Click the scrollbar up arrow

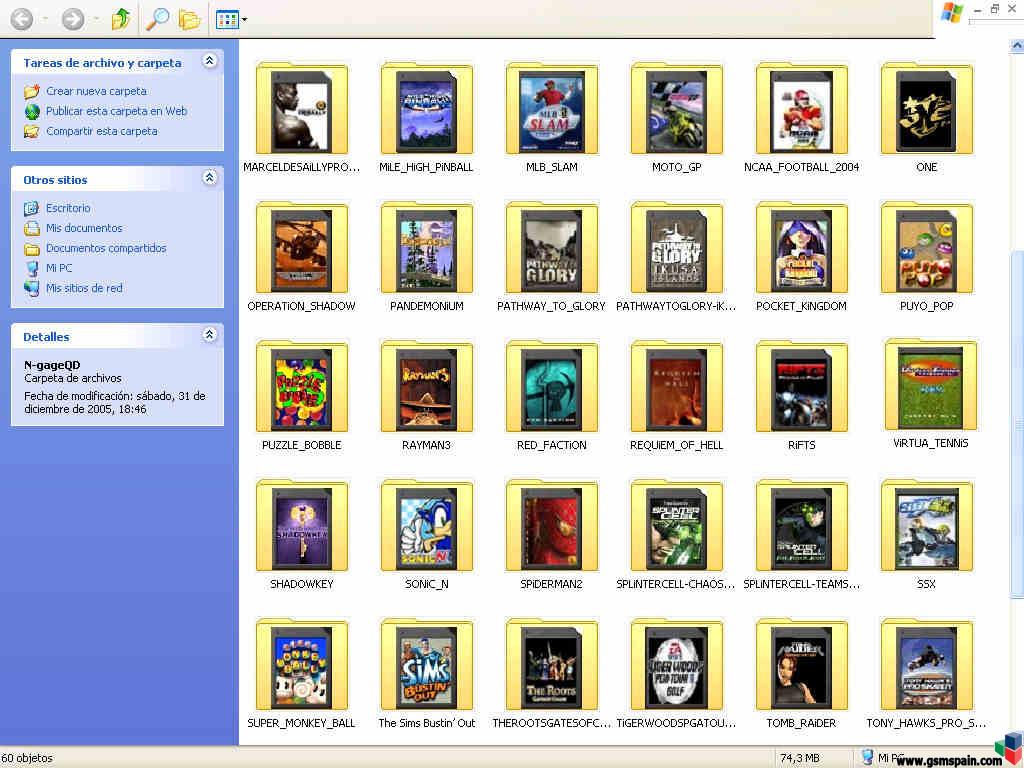(1017, 46)
